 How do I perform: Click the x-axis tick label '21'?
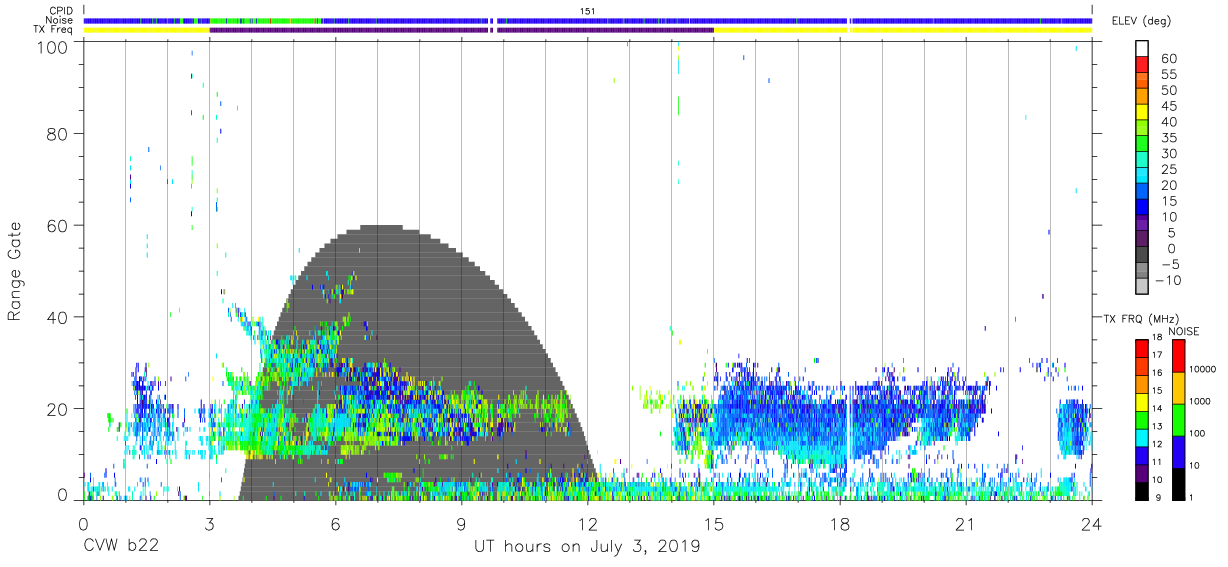pyautogui.click(x=965, y=523)
